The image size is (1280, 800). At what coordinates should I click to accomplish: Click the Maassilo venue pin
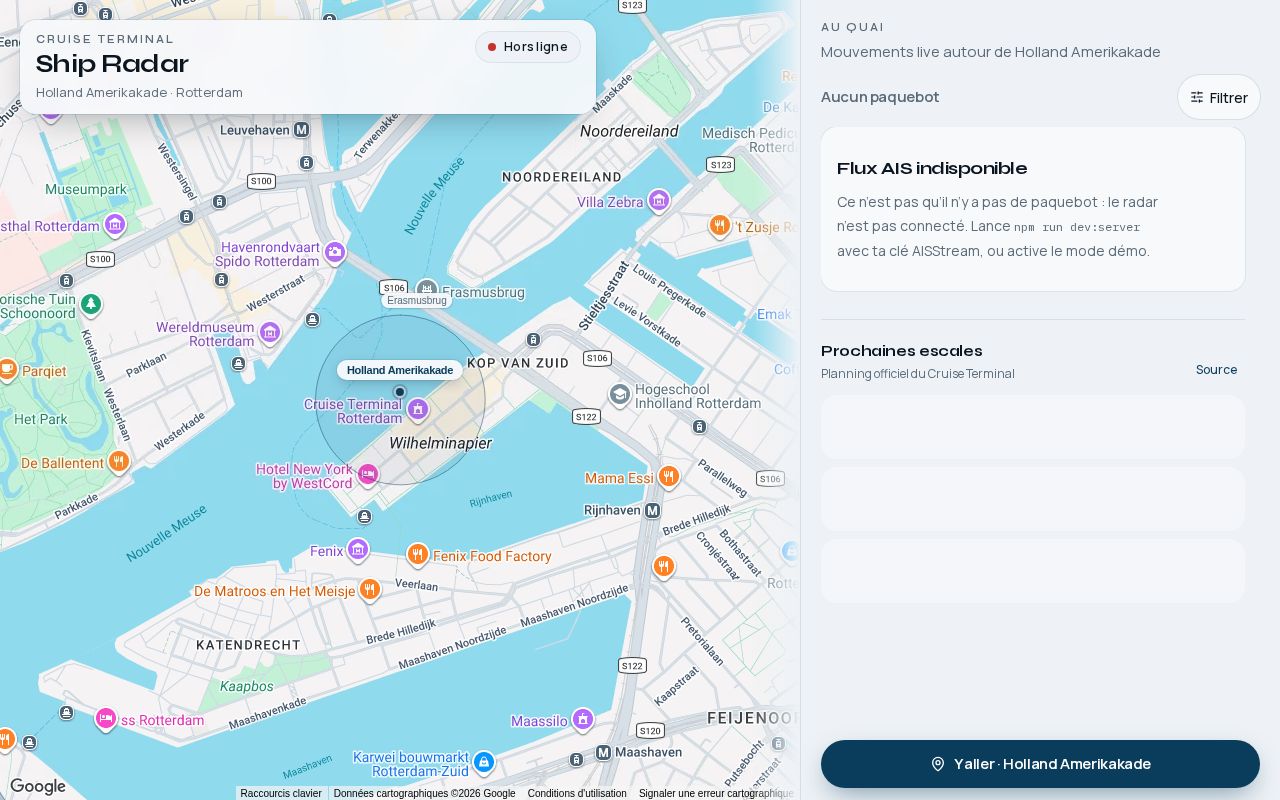click(583, 719)
